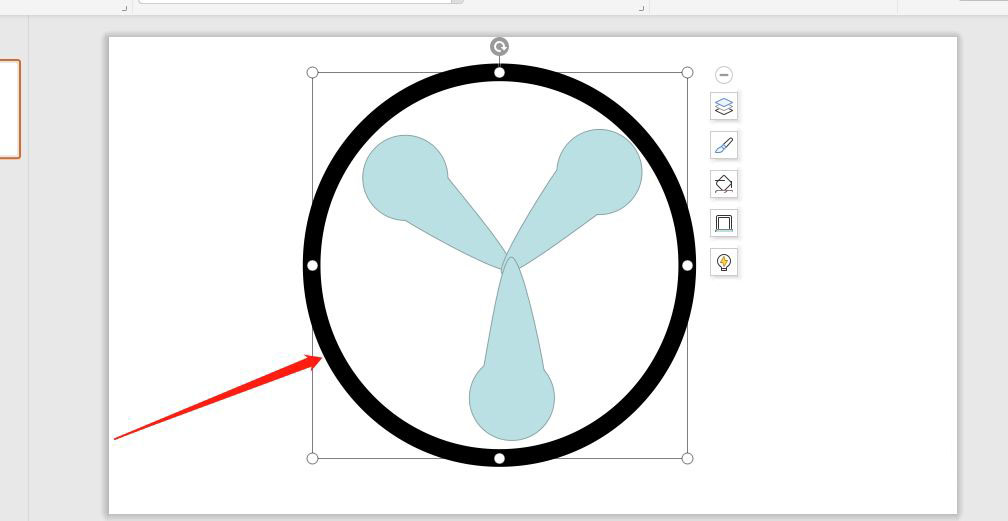The image size is (1008, 521).
Task: Open the layer order icon in floating toolbar
Action: point(724,106)
